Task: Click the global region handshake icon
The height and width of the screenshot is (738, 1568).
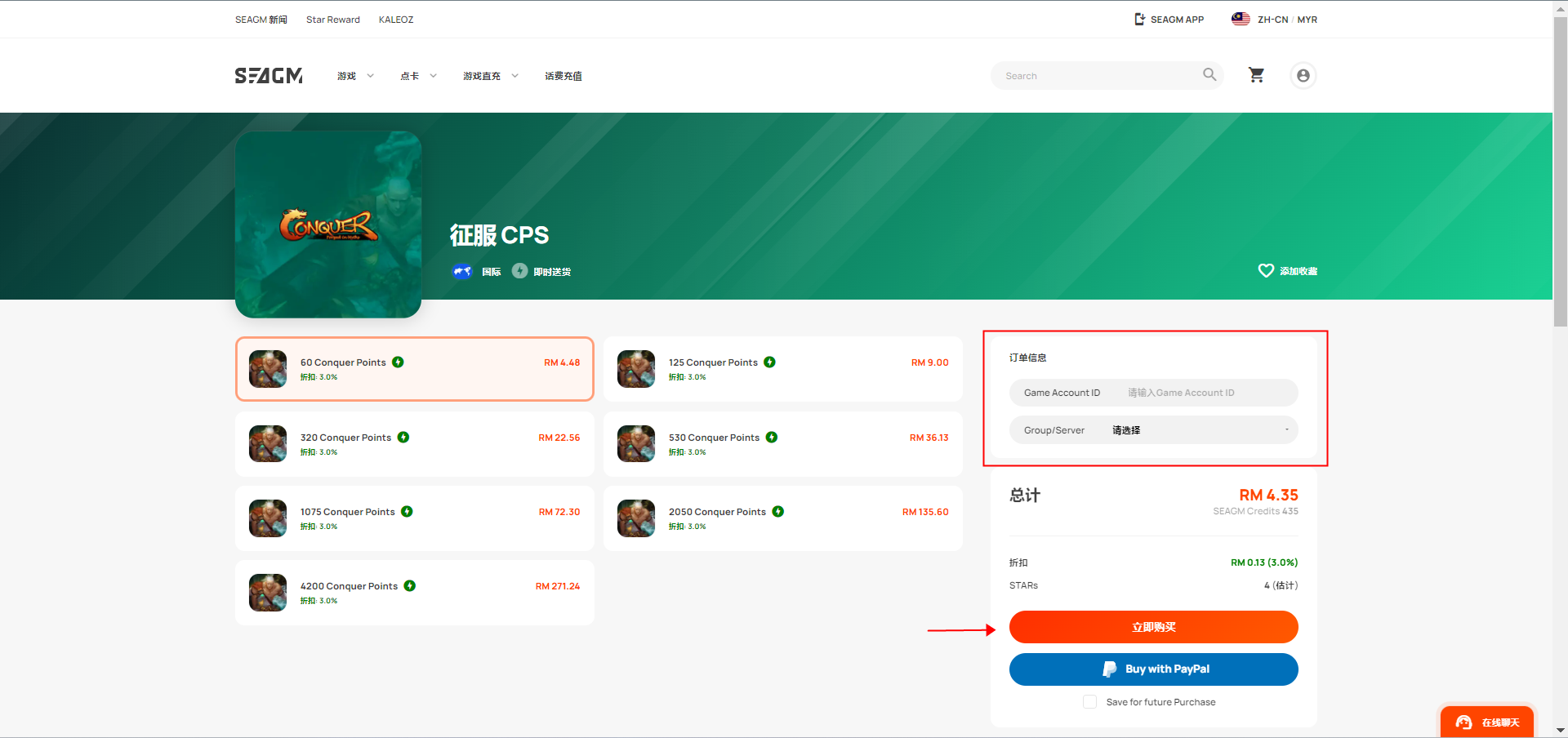Action: click(462, 271)
